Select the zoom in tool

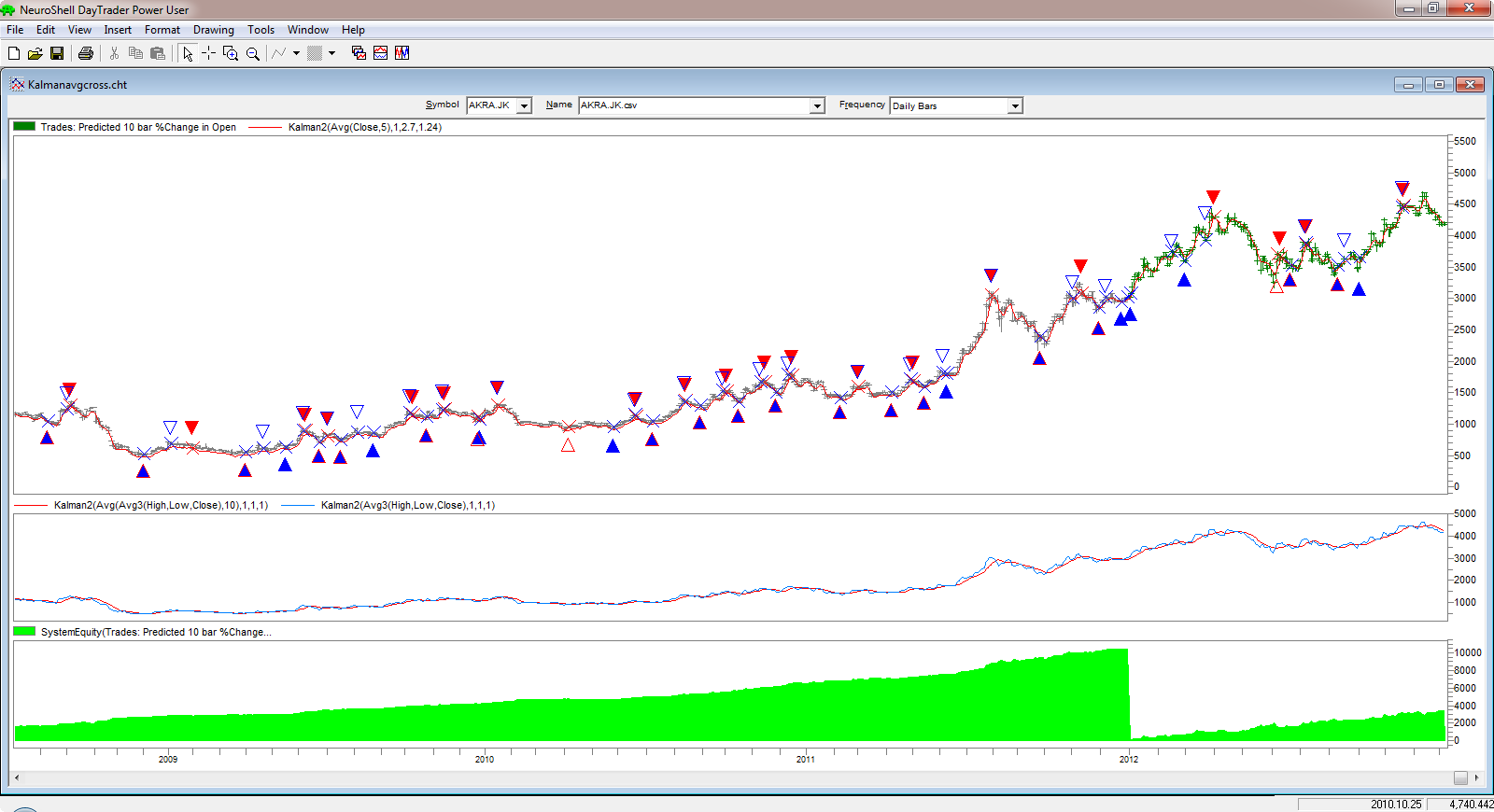point(231,53)
